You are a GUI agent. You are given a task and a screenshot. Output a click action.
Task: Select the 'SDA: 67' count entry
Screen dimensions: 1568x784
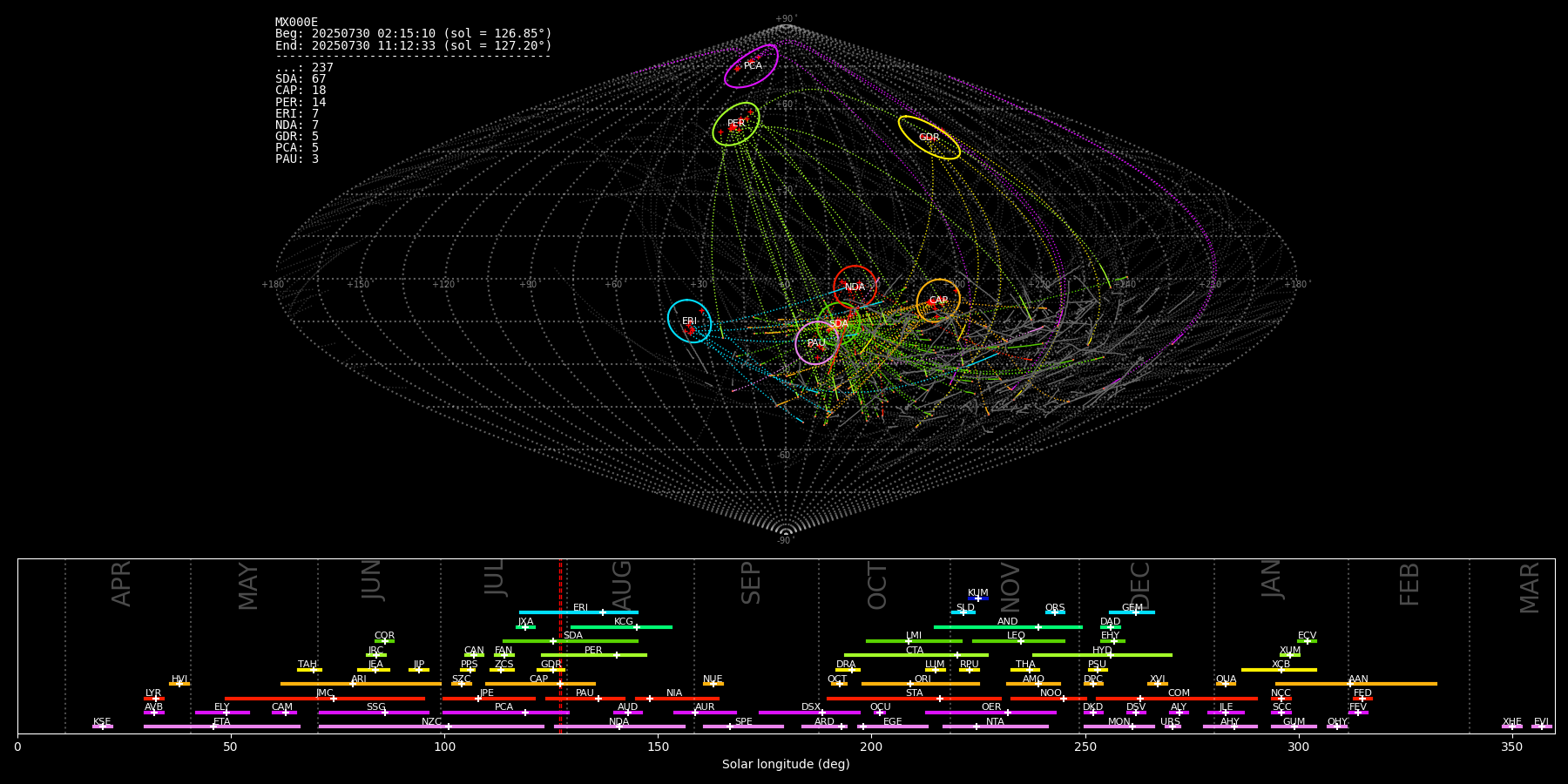[x=301, y=79]
